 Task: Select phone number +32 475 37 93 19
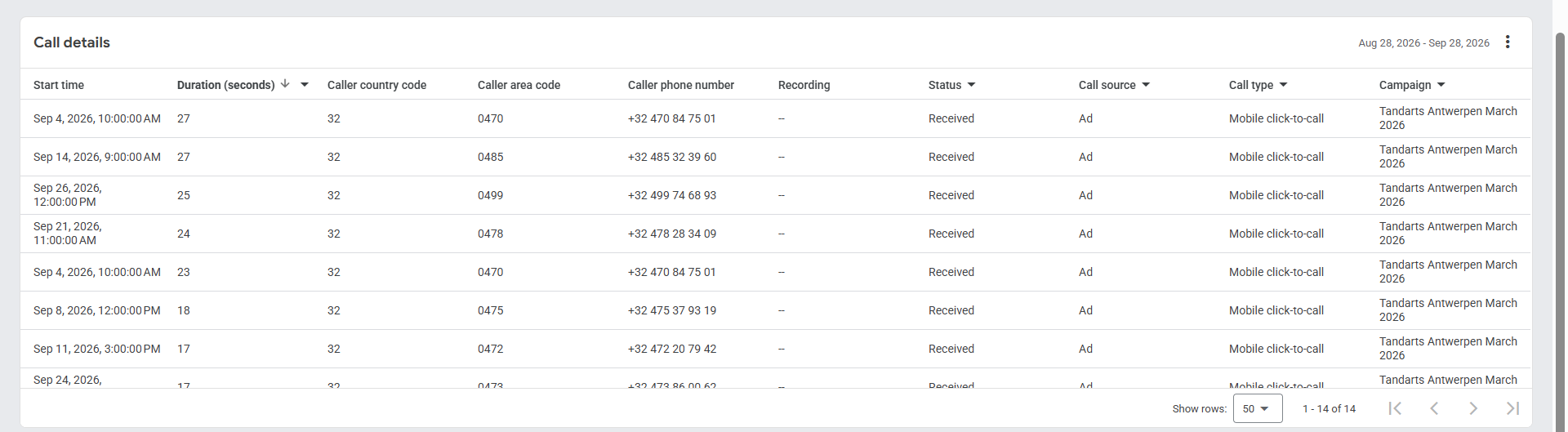tap(672, 310)
